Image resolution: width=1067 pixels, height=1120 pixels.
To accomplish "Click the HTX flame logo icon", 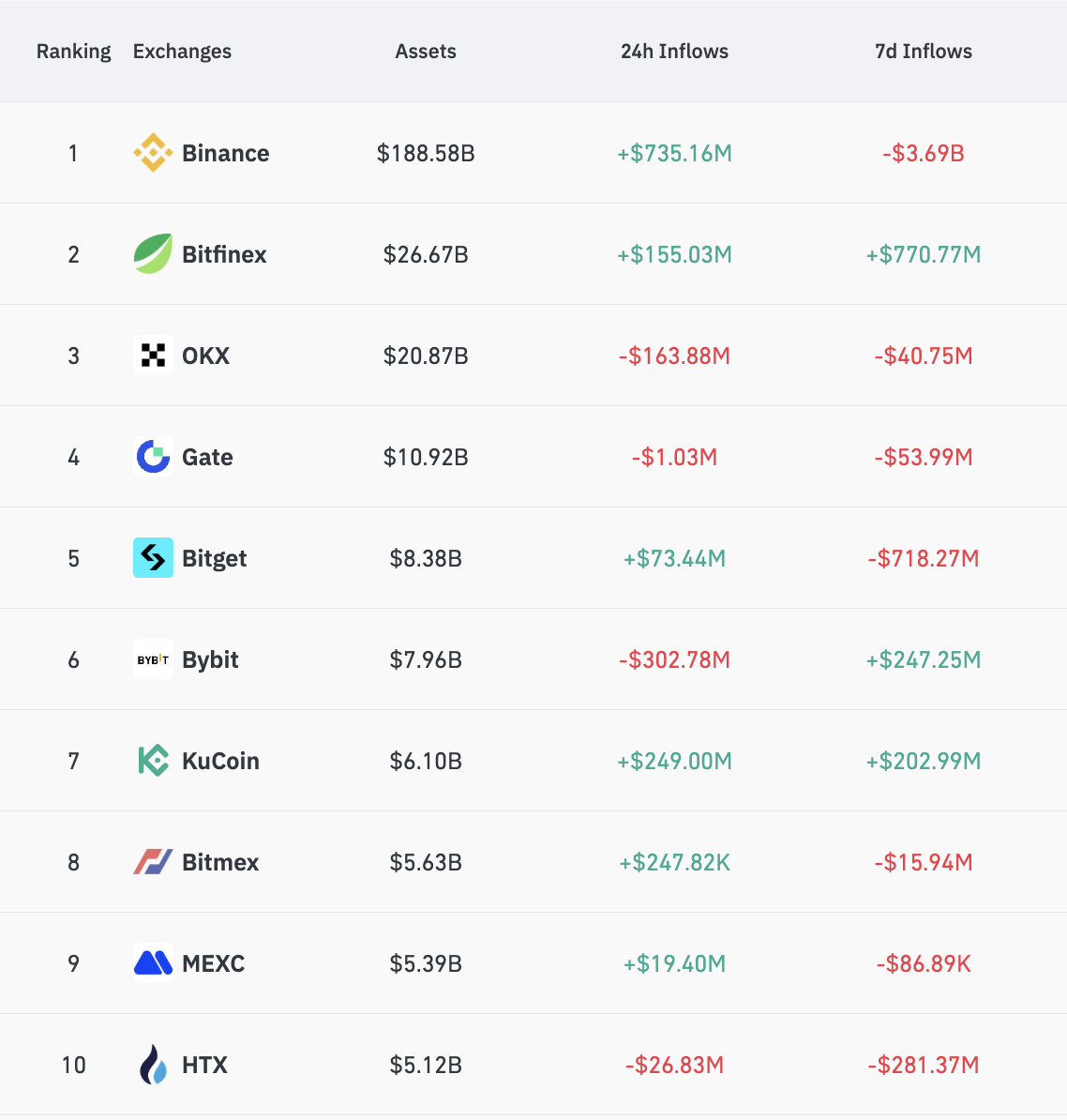I will point(153,1065).
